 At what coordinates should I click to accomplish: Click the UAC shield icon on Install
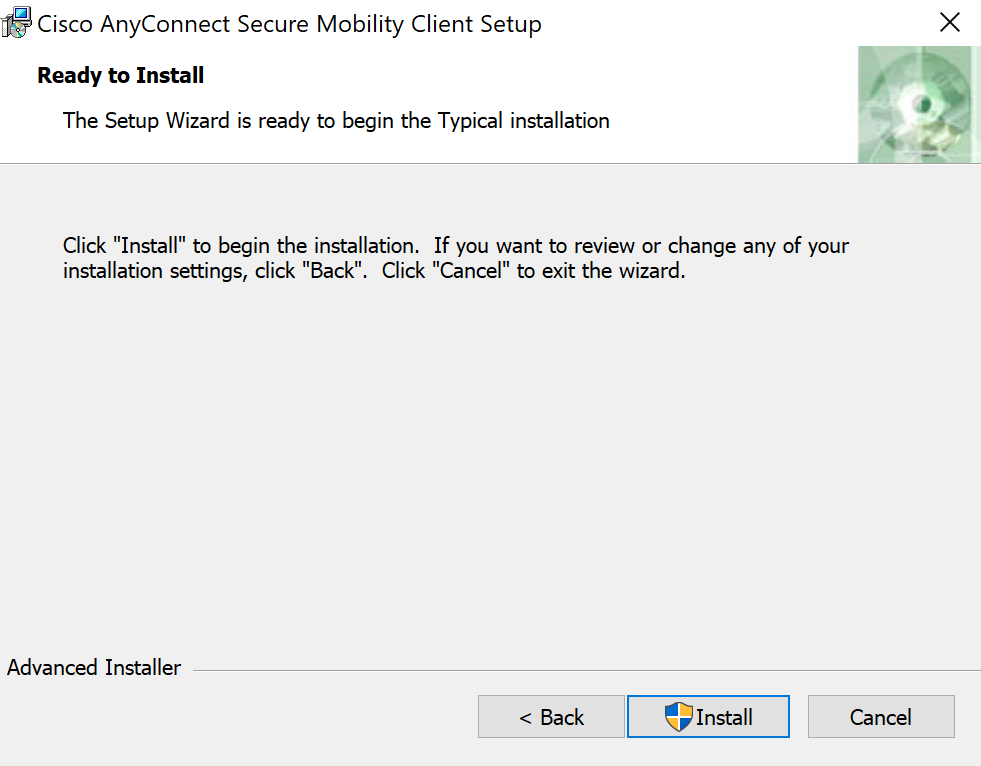pos(678,717)
